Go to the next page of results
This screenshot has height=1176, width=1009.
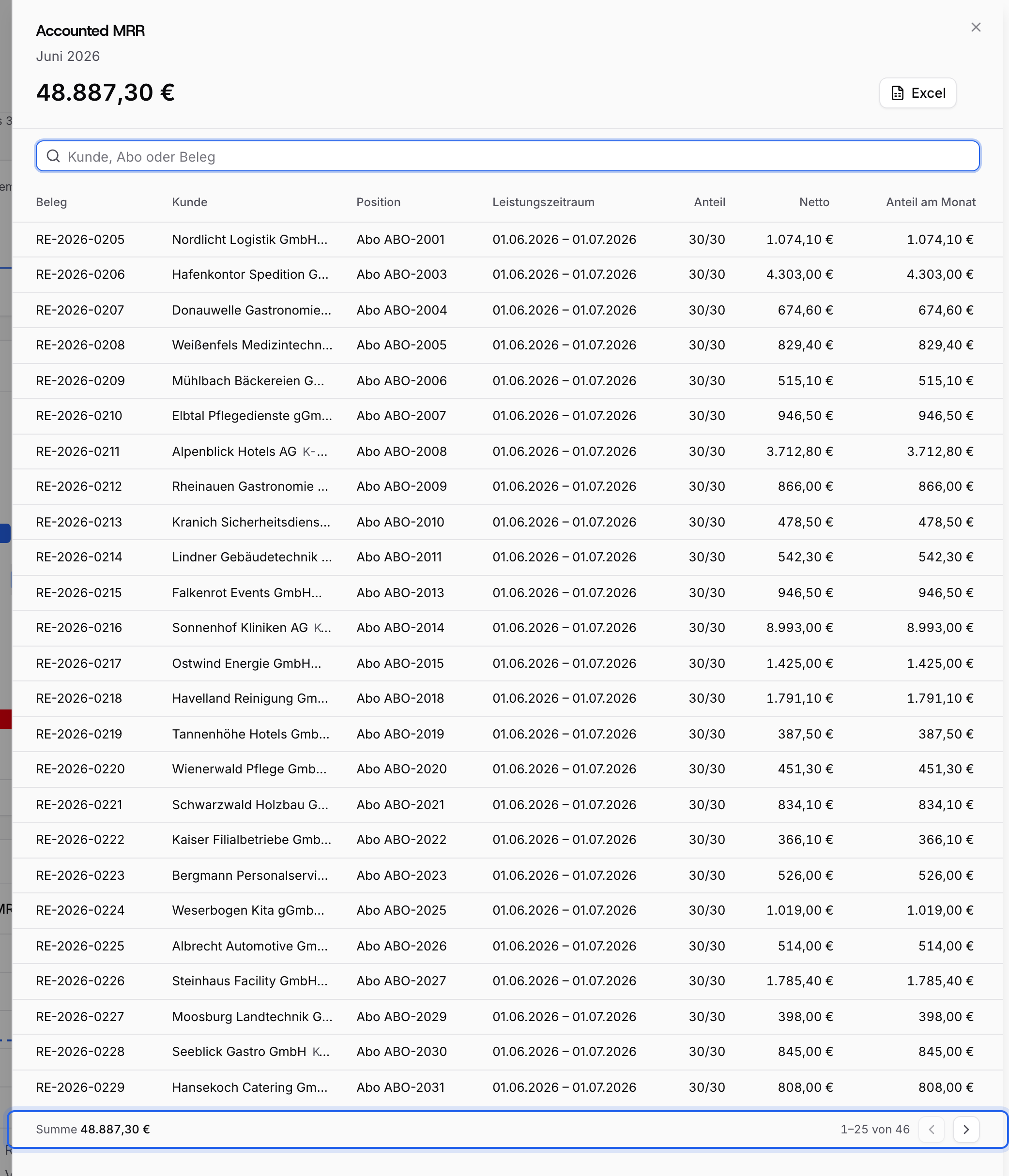[x=966, y=1129]
